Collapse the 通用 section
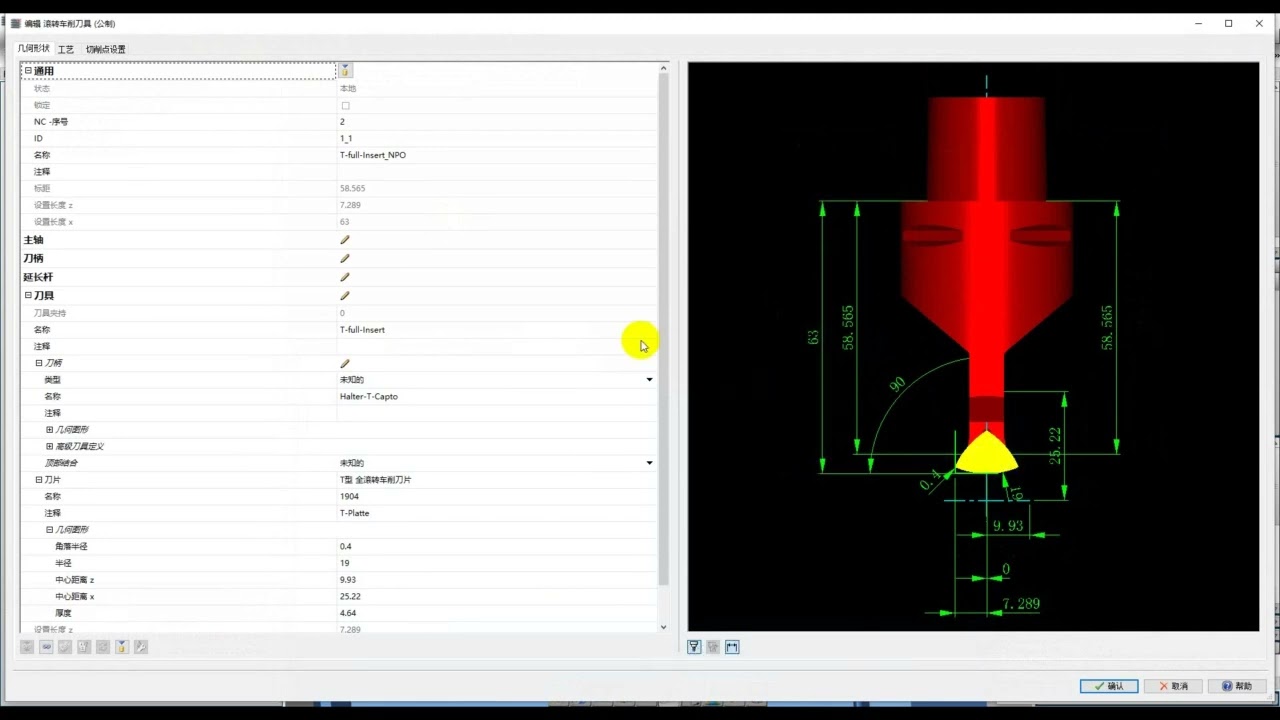 (28, 71)
